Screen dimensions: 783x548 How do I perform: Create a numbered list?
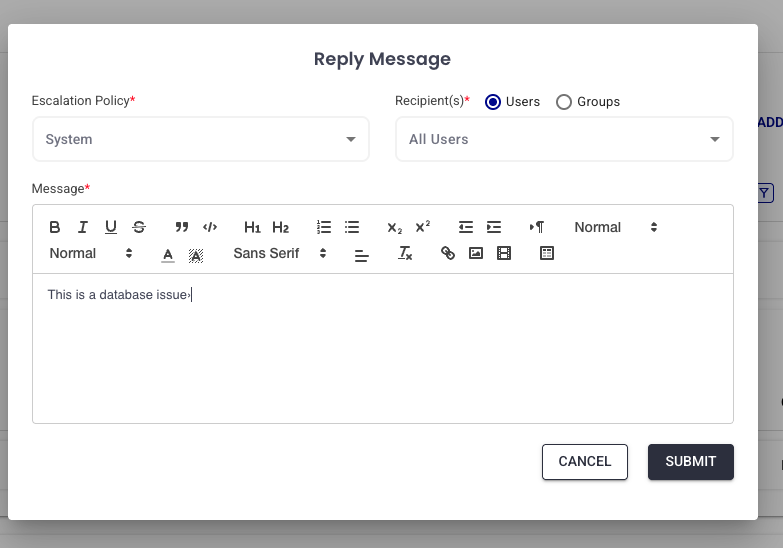click(324, 227)
